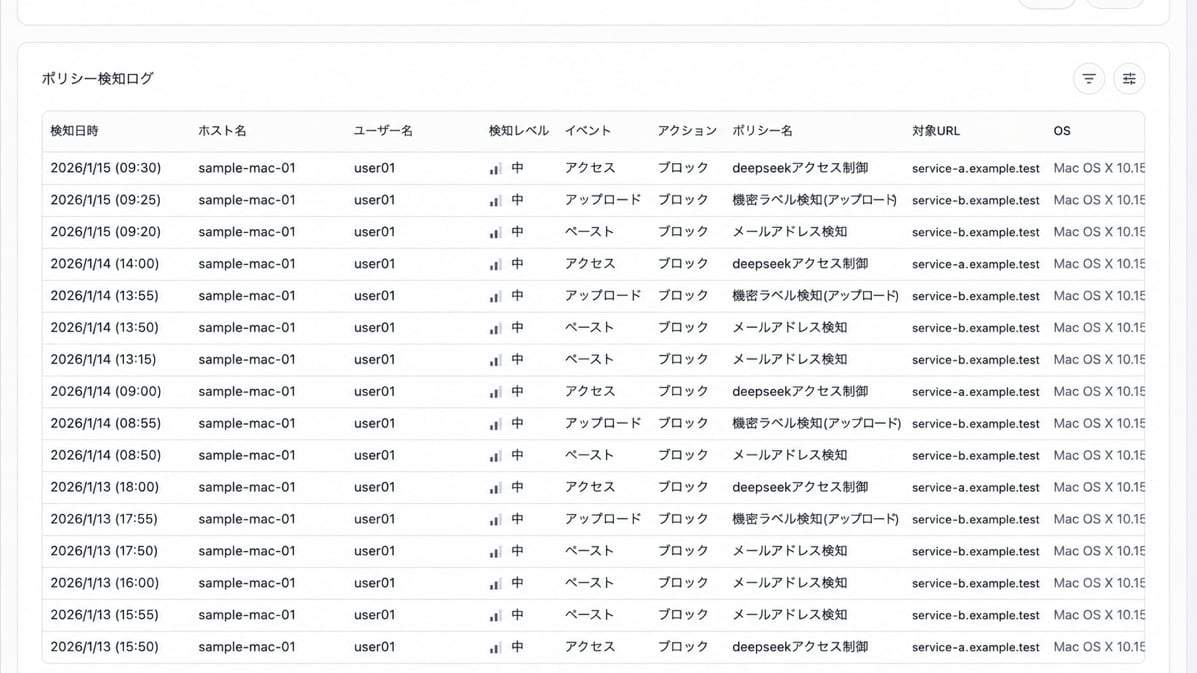Viewport: 1197px width, 673px height.
Task: Select the 2026/1/13 (15:50) date cell
Action: [105, 647]
